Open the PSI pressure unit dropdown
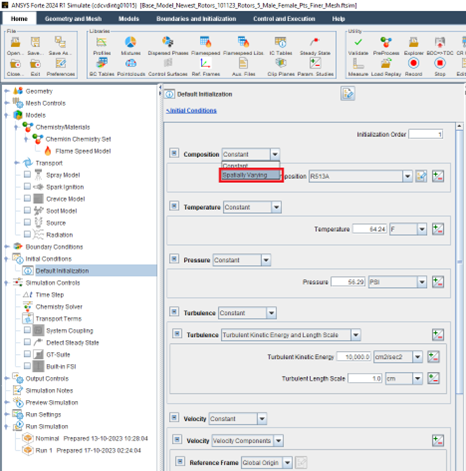Screen dimensions: 466x471 tap(422, 282)
